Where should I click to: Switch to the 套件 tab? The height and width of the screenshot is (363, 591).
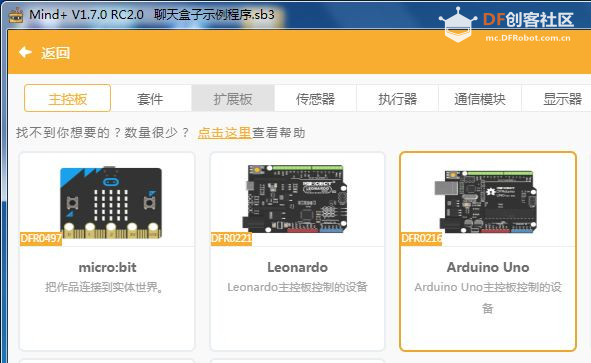[x=150, y=98]
